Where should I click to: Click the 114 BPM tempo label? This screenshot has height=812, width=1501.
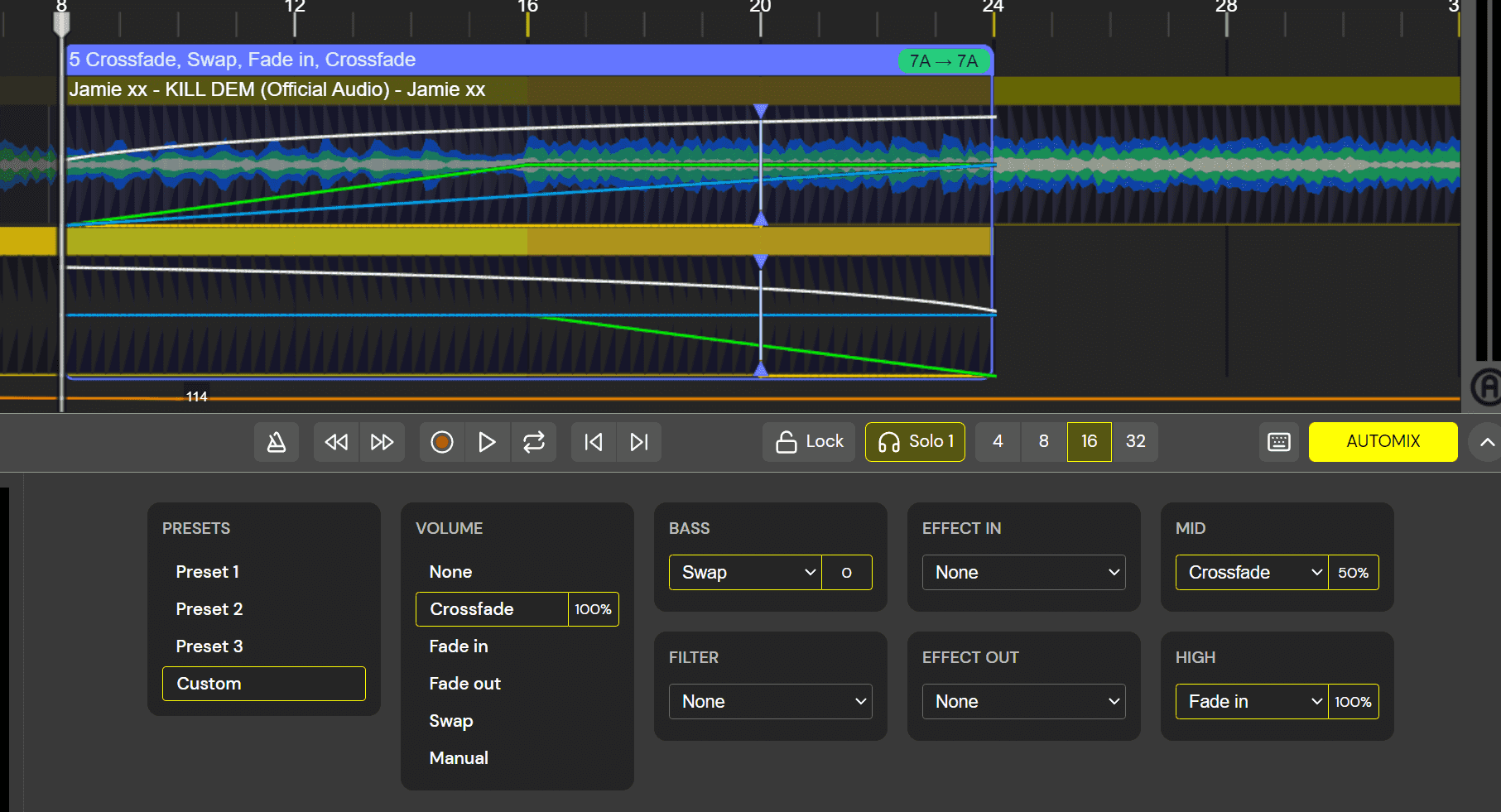click(x=196, y=396)
